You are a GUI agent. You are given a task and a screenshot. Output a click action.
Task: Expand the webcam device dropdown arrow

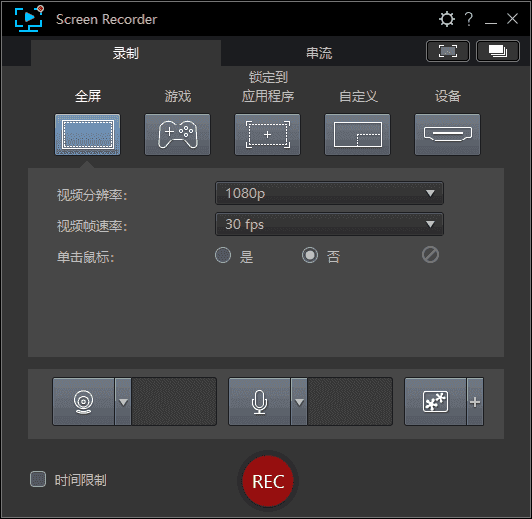(123, 402)
